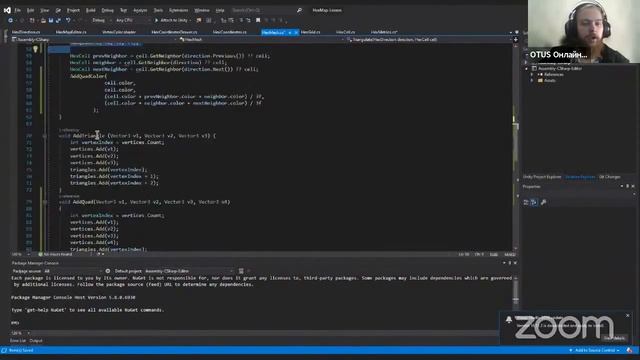Open the Build menu
The height and width of the screenshot is (360, 640).
91,10
